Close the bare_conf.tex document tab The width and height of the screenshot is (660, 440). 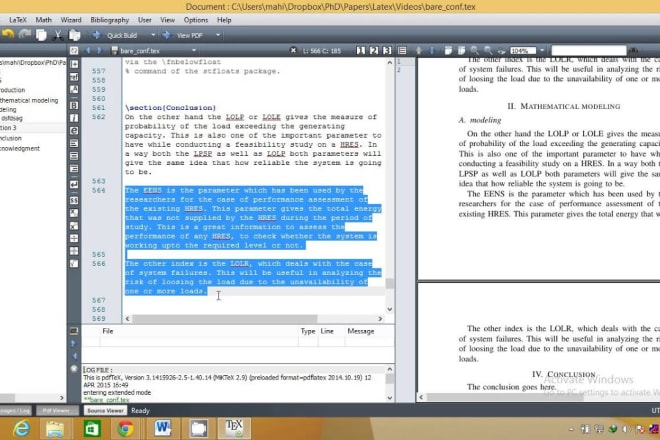point(293,51)
